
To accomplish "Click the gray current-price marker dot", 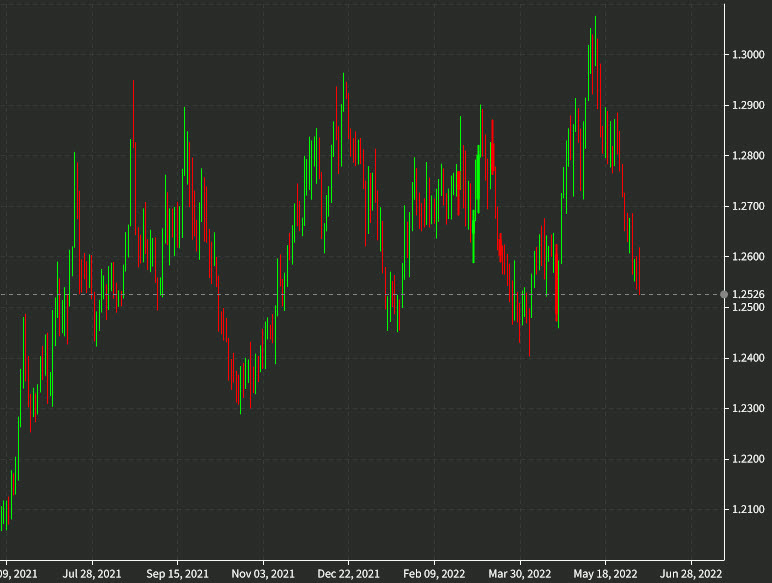I will pos(724,294).
